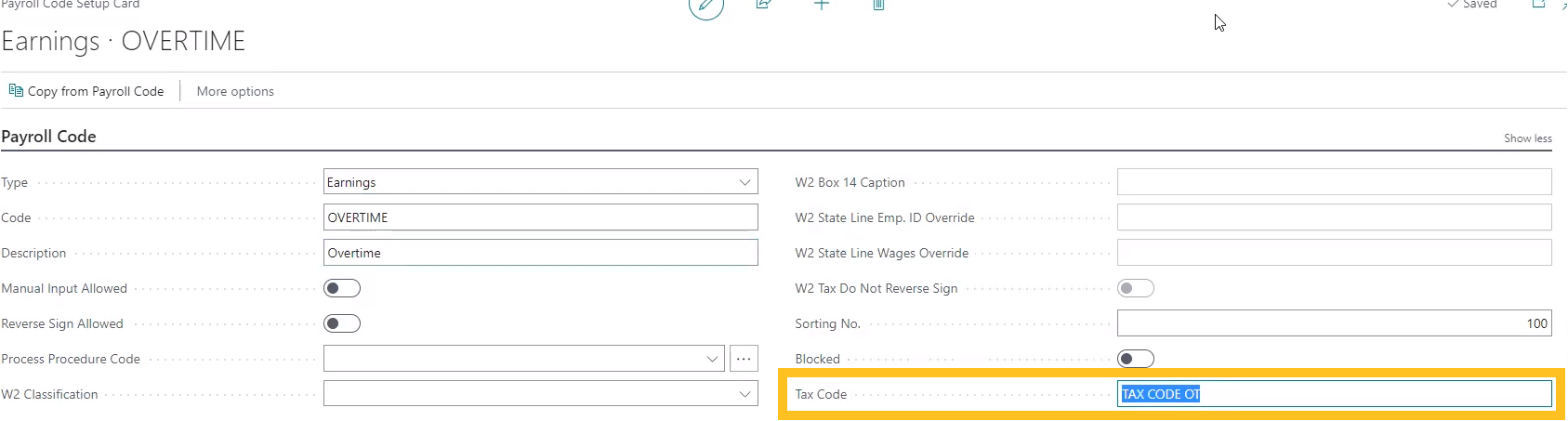Image resolution: width=1568 pixels, height=421 pixels.
Task: Click the Saved status indicator
Action: click(x=1471, y=5)
